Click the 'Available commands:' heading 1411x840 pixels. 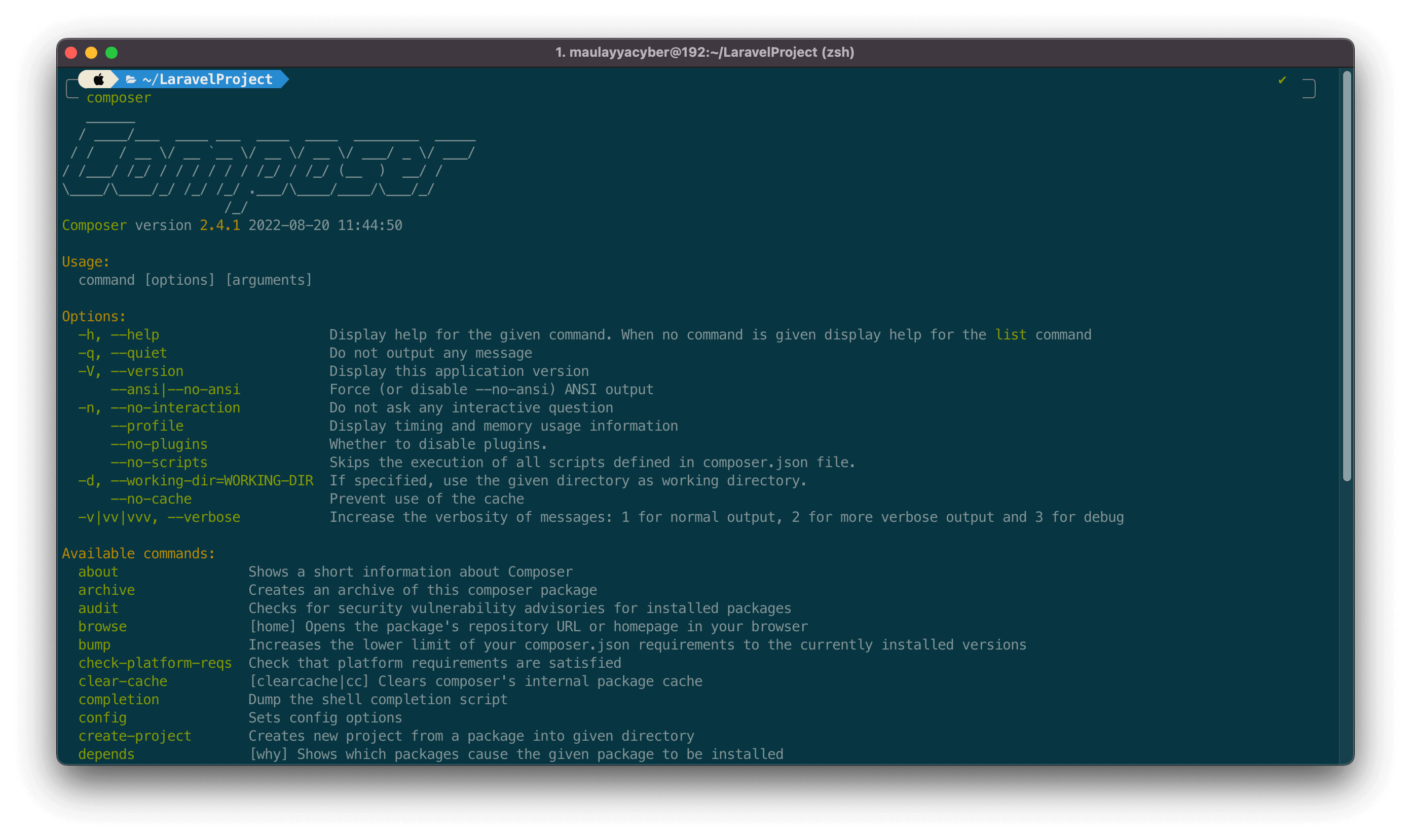pos(139,554)
